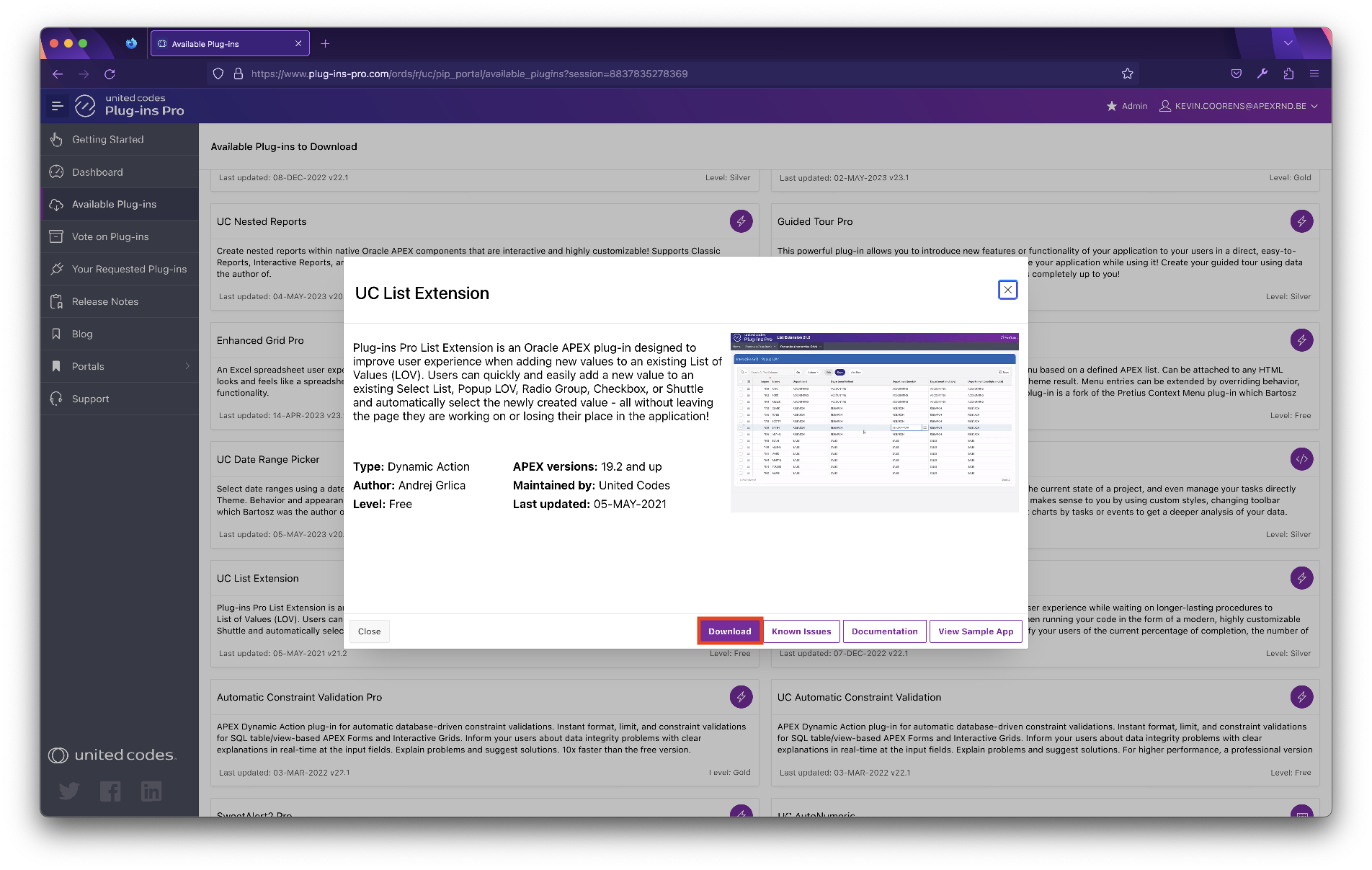This screenshot has height=870, width=1372.
Task: Click the Support headset icon
Action: (56, 399)
